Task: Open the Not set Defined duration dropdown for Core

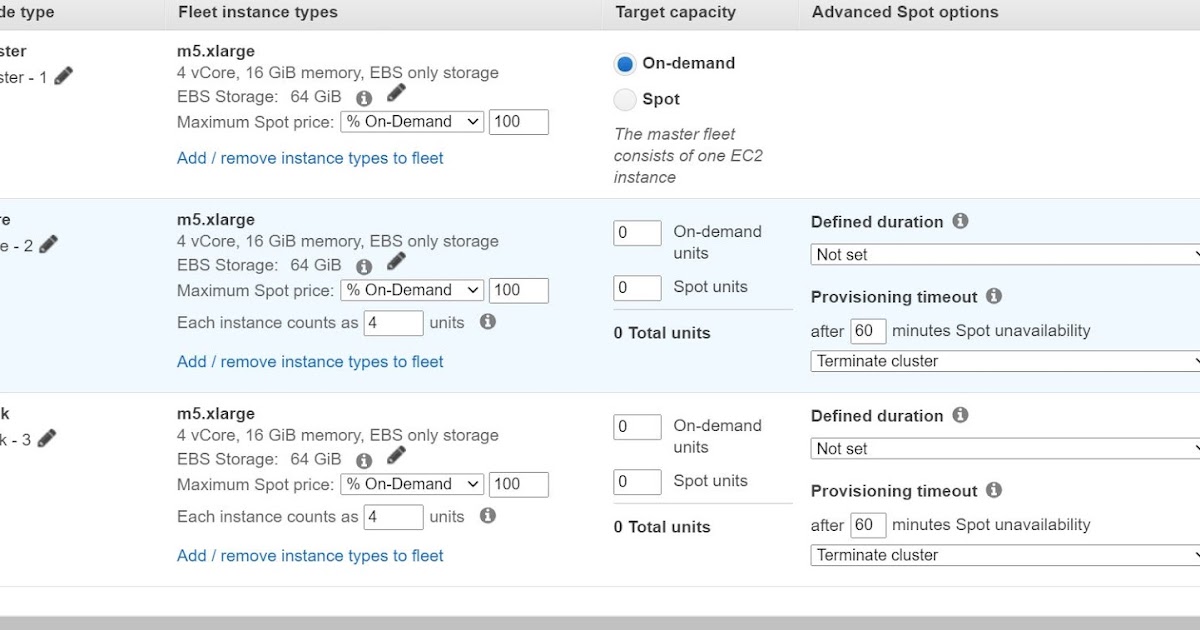Action: tap(1003, 255)
